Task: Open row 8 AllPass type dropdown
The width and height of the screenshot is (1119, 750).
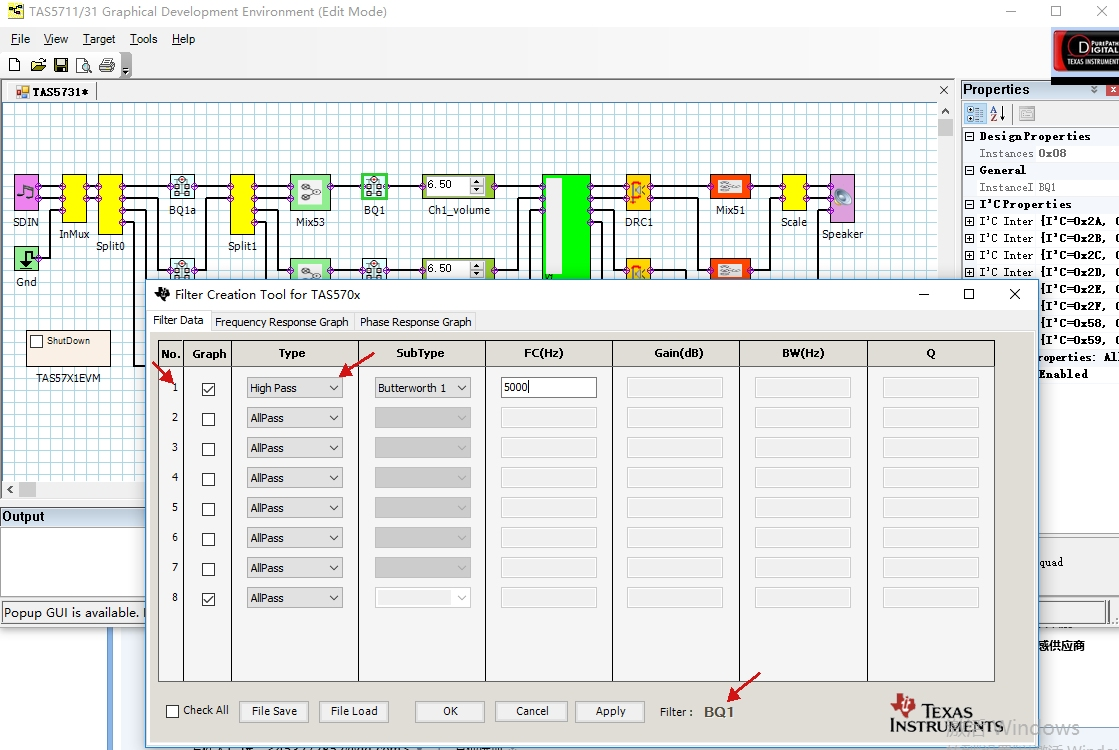Action: (295, 598)
